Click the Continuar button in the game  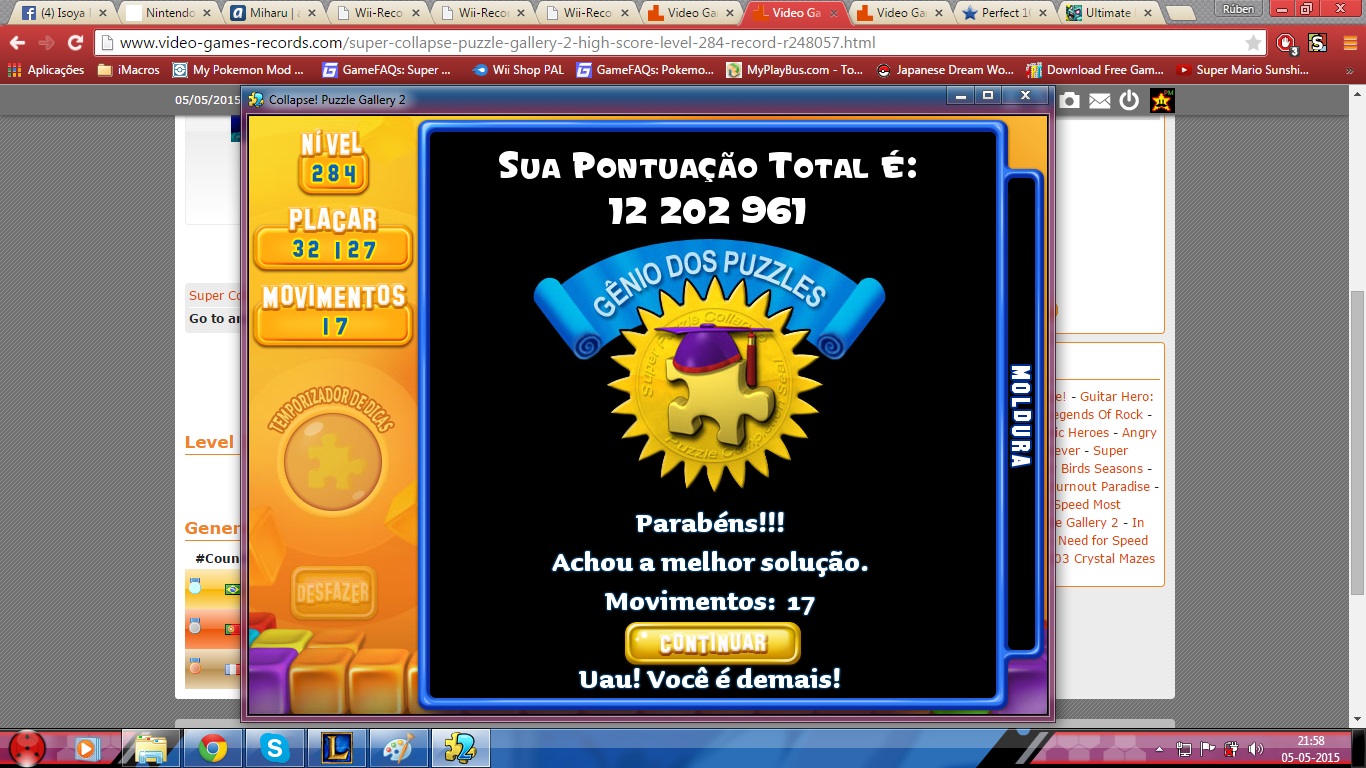[x=712, y=643]
